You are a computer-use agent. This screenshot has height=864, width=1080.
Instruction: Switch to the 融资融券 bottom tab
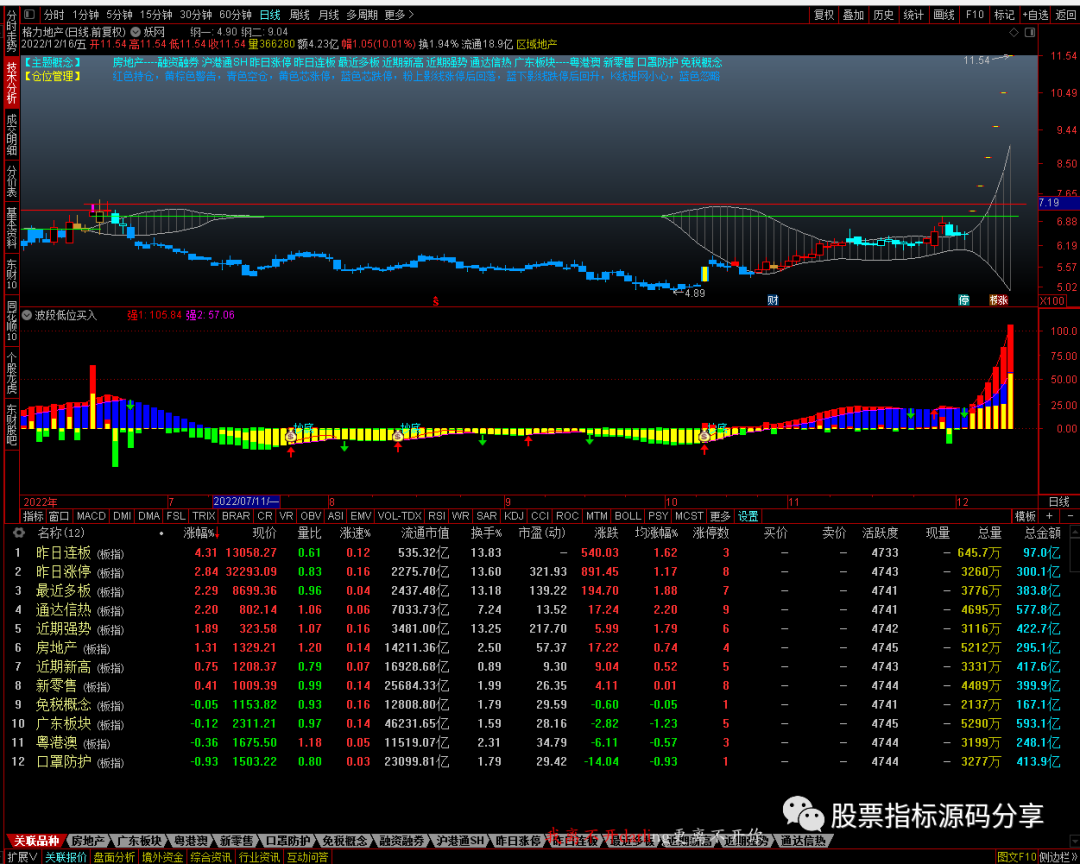click(x=402, y=841)
